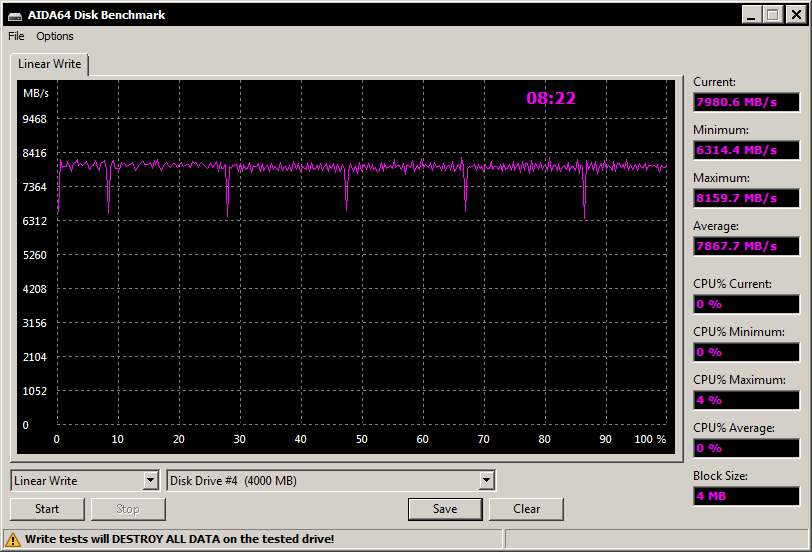Screen dimensions: 812x552
Task: Click the 100 % x-axis label
Action: (650, 439)
